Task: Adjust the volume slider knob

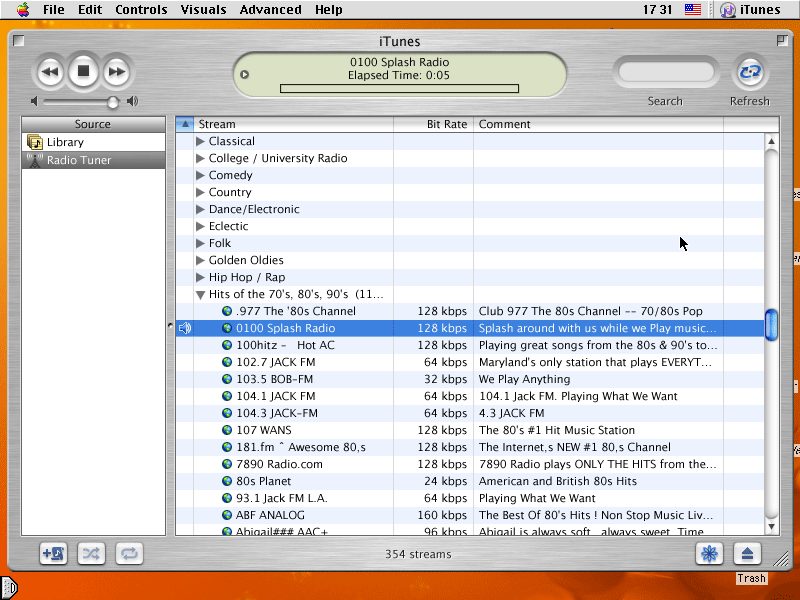Action: pos(113,102)
